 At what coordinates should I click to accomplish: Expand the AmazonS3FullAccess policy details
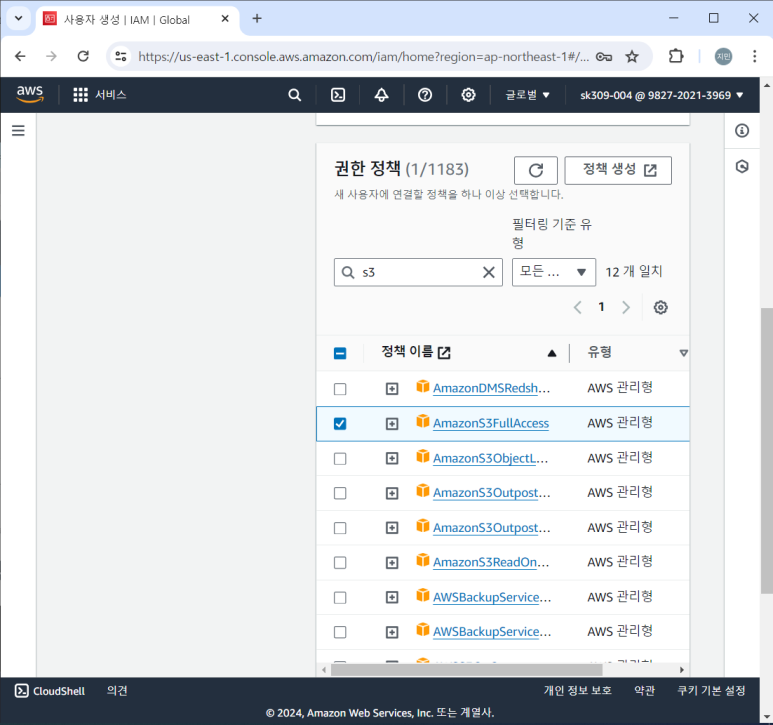point(391,423)
